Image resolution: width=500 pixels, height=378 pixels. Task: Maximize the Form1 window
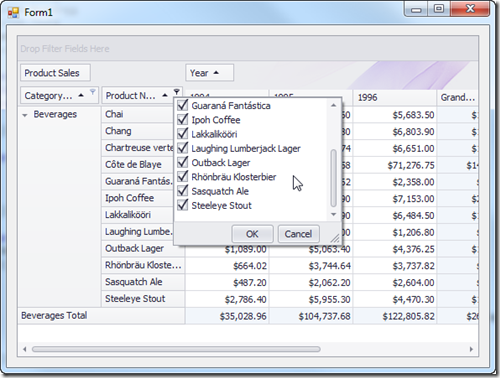pos(439,9)
